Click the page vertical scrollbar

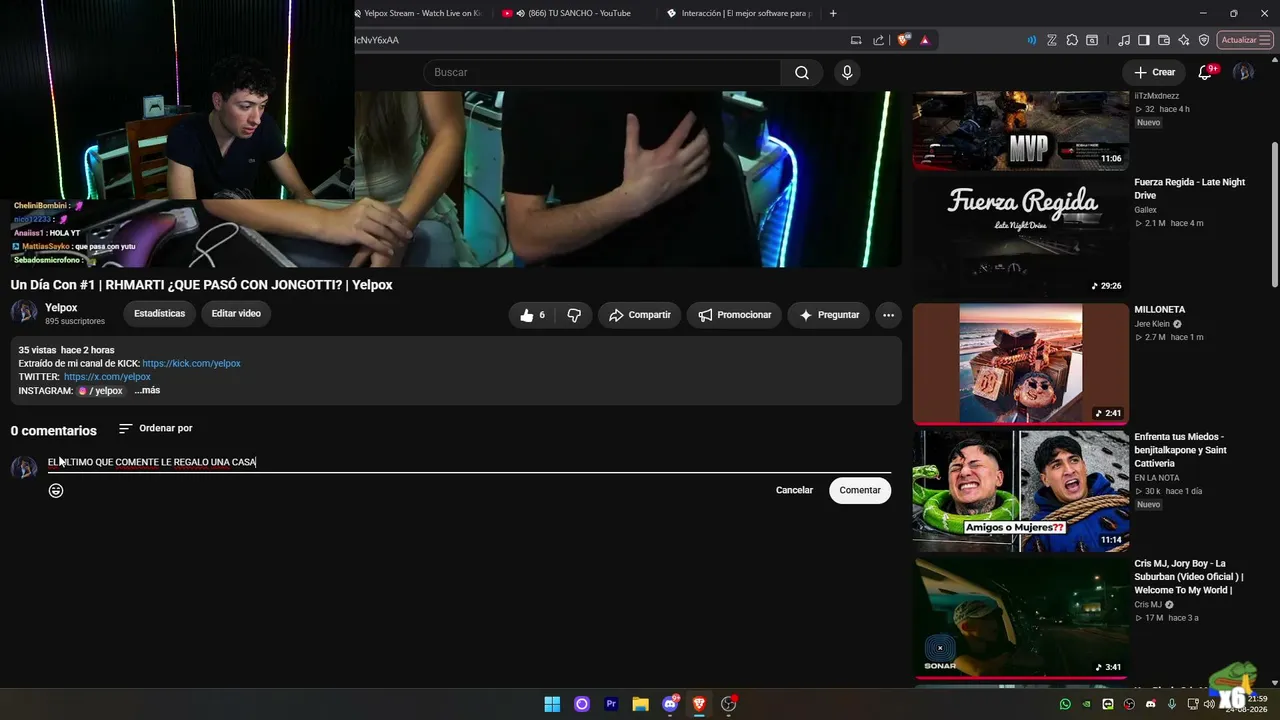click(x=1274, y=215)
